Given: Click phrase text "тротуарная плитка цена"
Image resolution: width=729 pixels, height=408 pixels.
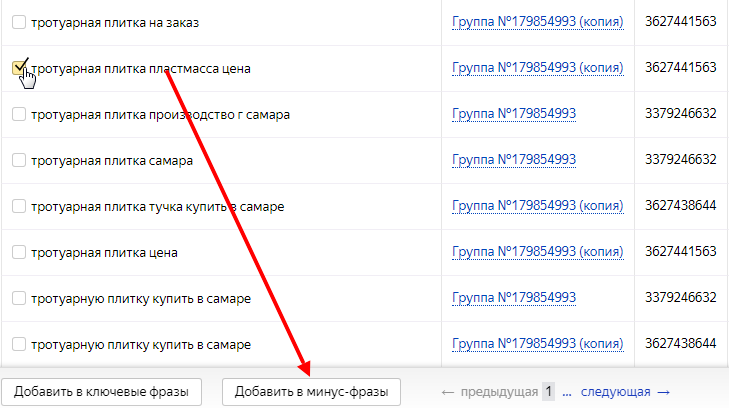Looking at the screenshot, I should click(x=104, y=253).
